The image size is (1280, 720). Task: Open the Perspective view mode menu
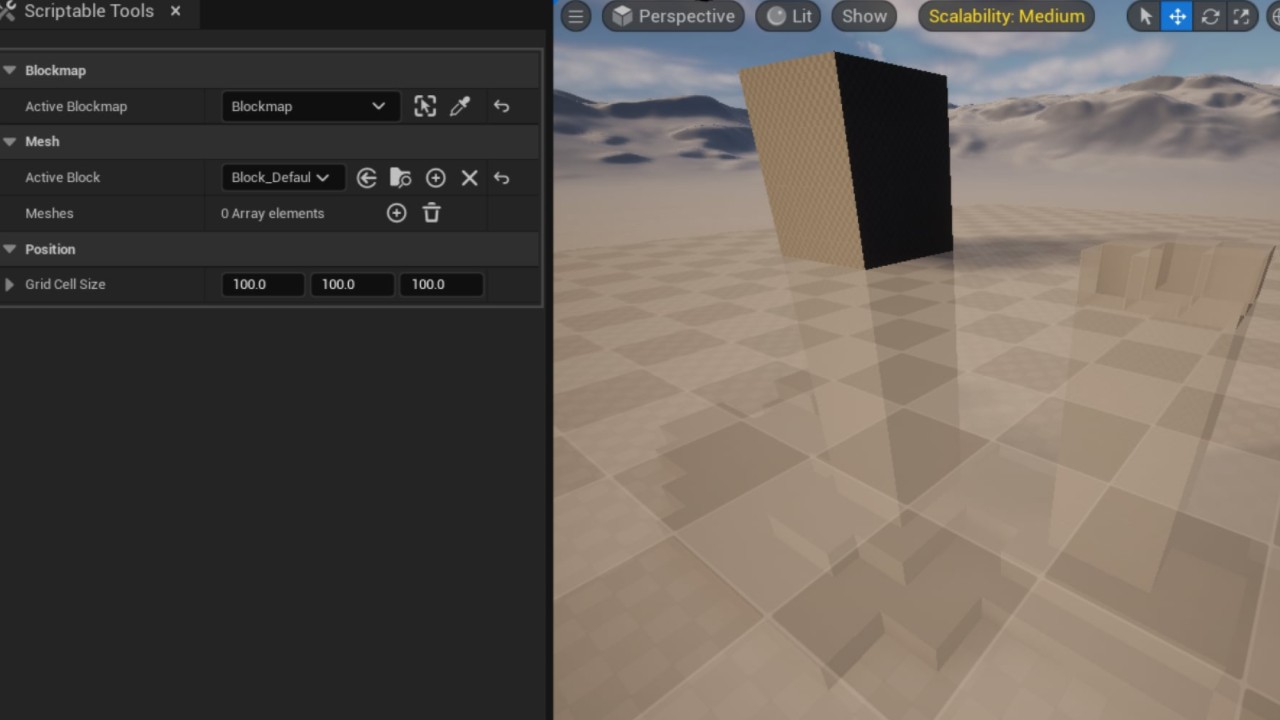point(674,16)
